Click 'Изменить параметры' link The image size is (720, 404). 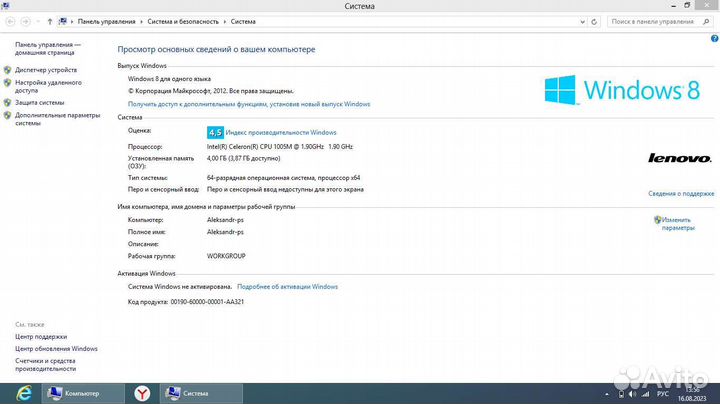click(678, 224)
